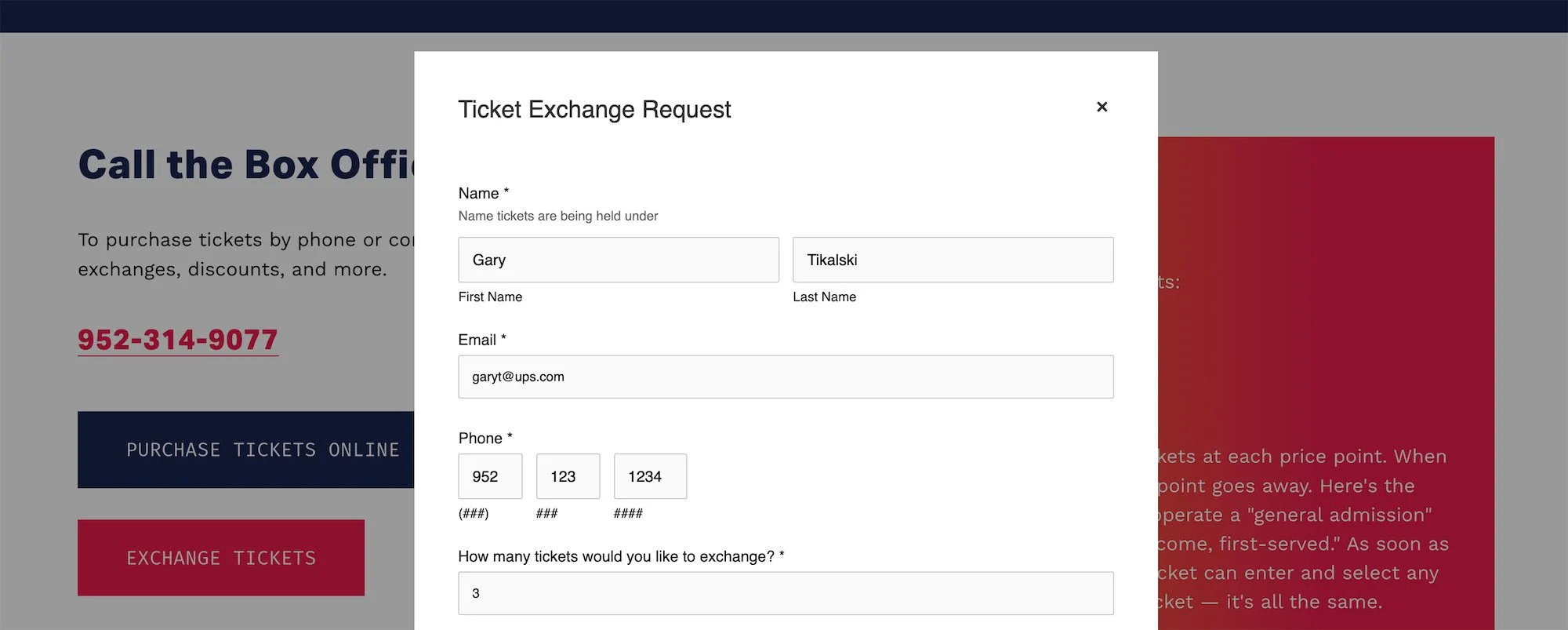
Task: Click the Last Name sublabel text
Action: (824, 297)
